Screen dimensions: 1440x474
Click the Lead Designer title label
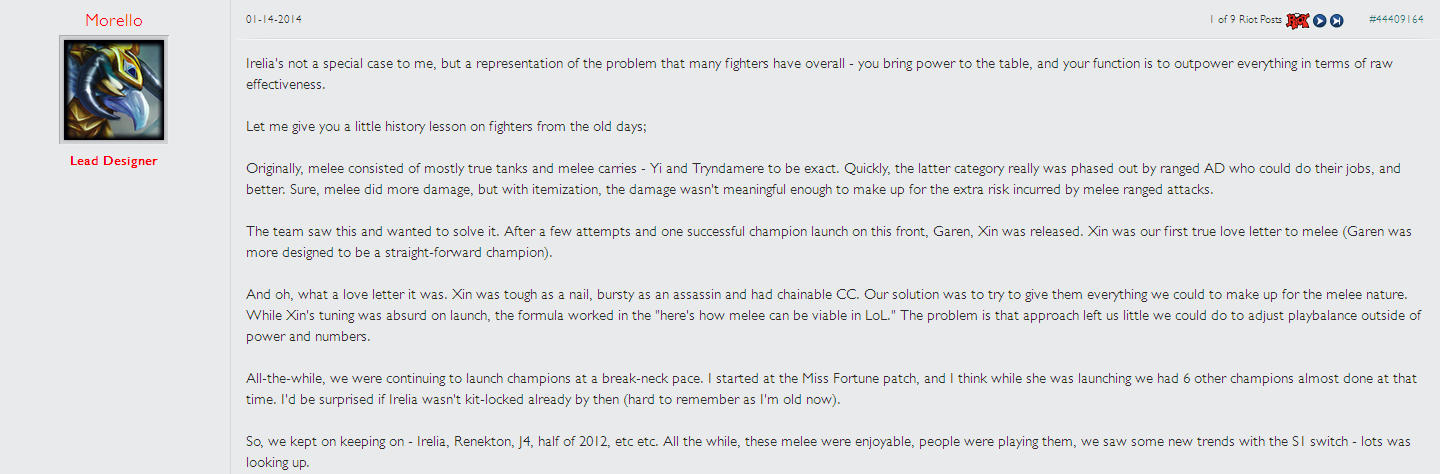click(x=113, y=161)
